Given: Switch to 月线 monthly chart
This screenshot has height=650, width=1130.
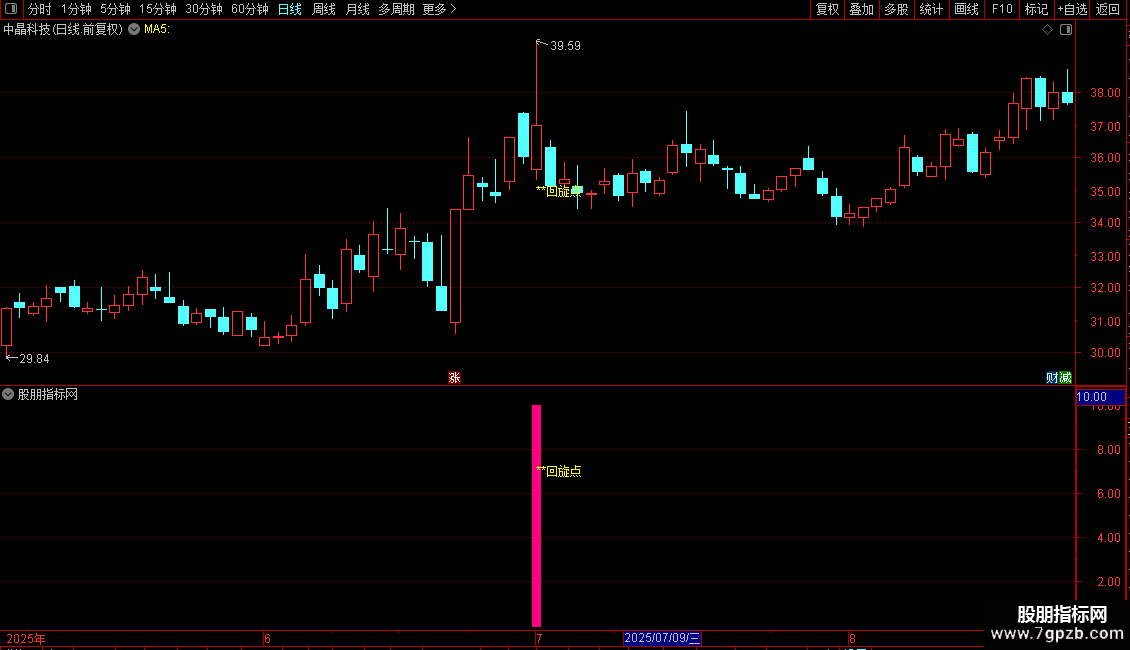Looking at the screenshot, I should tap(357, 9).
